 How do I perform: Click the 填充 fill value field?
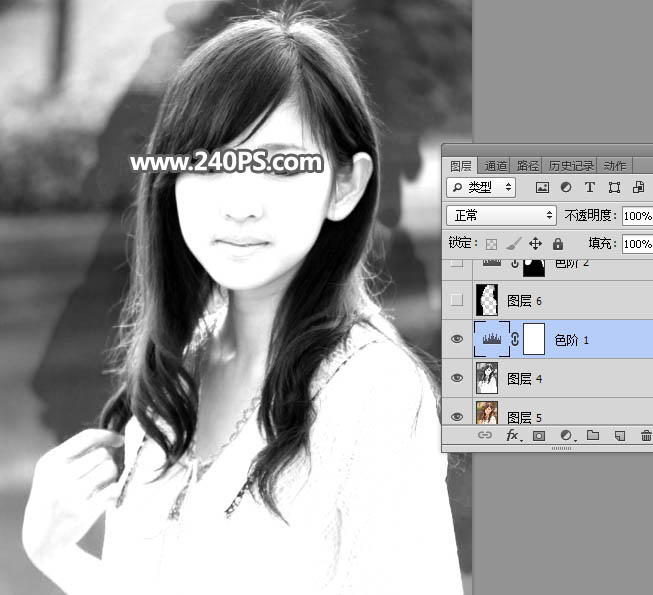638,244
